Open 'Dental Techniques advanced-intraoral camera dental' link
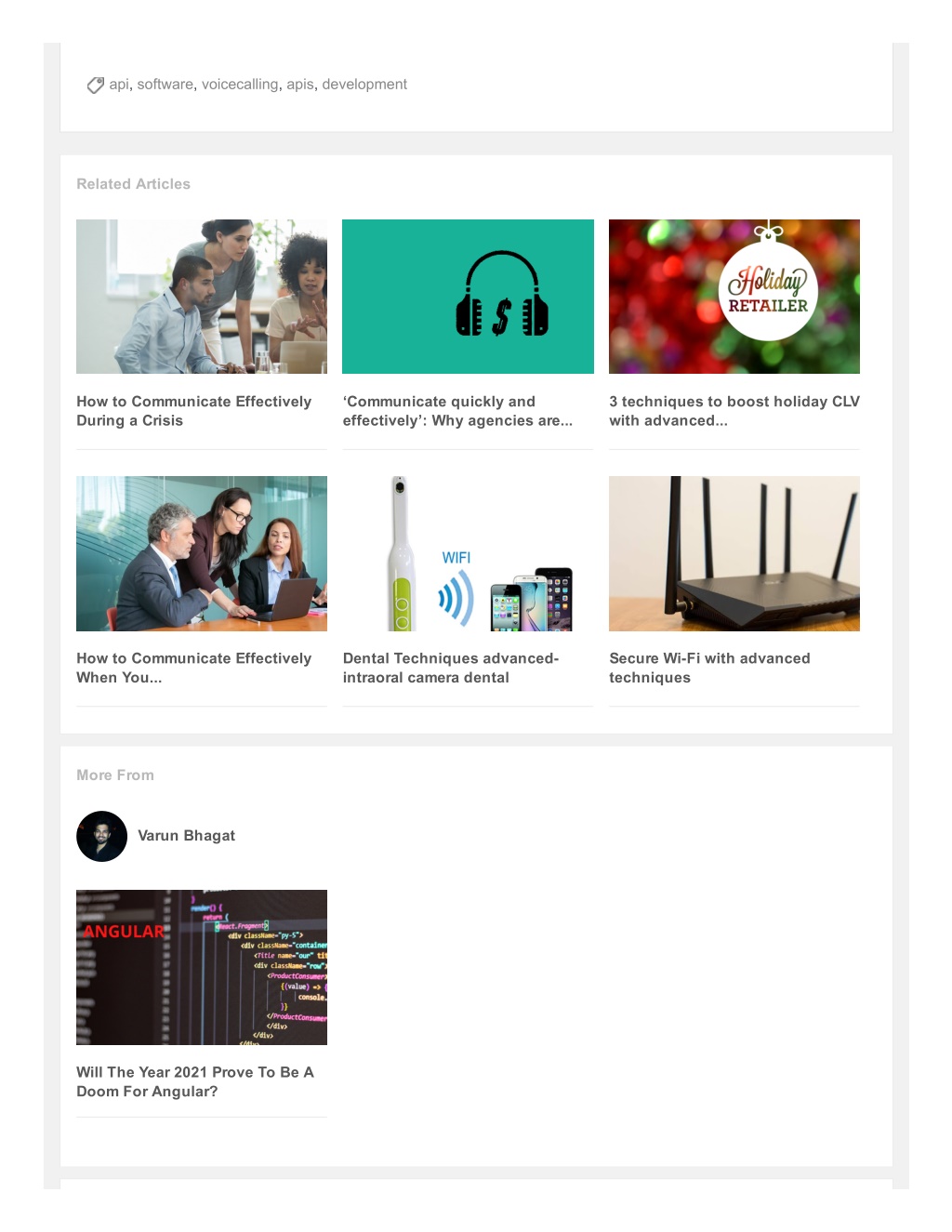Screen dimensions: 952x1232 [x=451, y=668]
